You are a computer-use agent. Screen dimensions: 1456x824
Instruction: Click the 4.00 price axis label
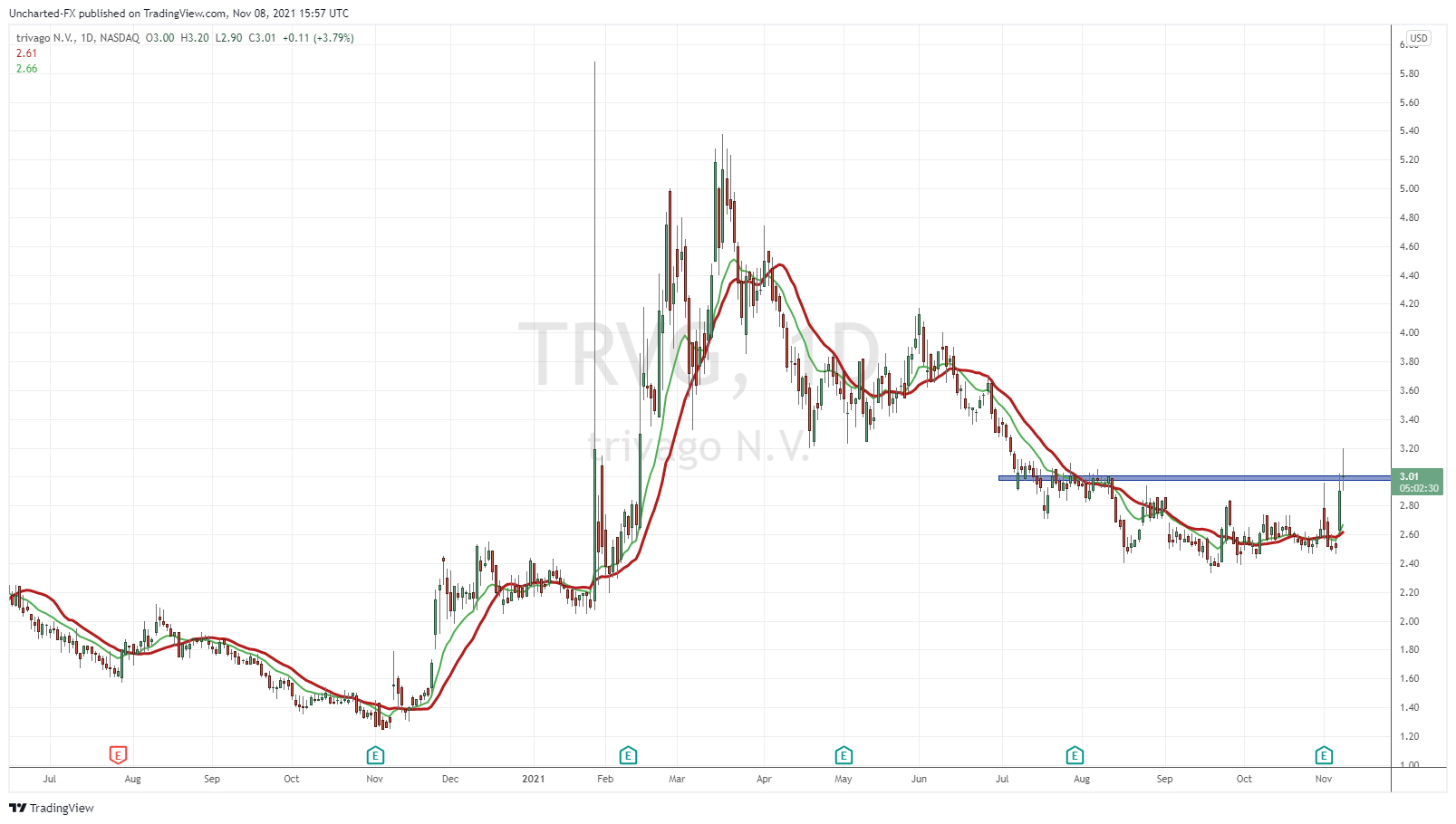(1409, 332)
